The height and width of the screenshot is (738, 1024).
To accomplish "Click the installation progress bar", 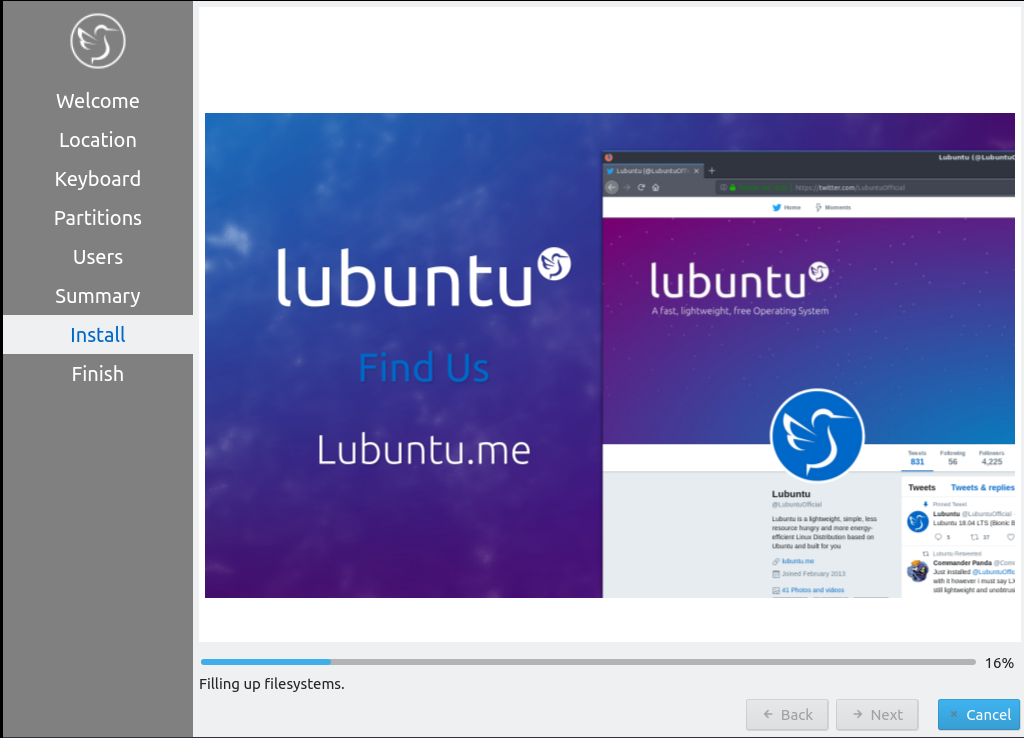I will pos(587,662).
